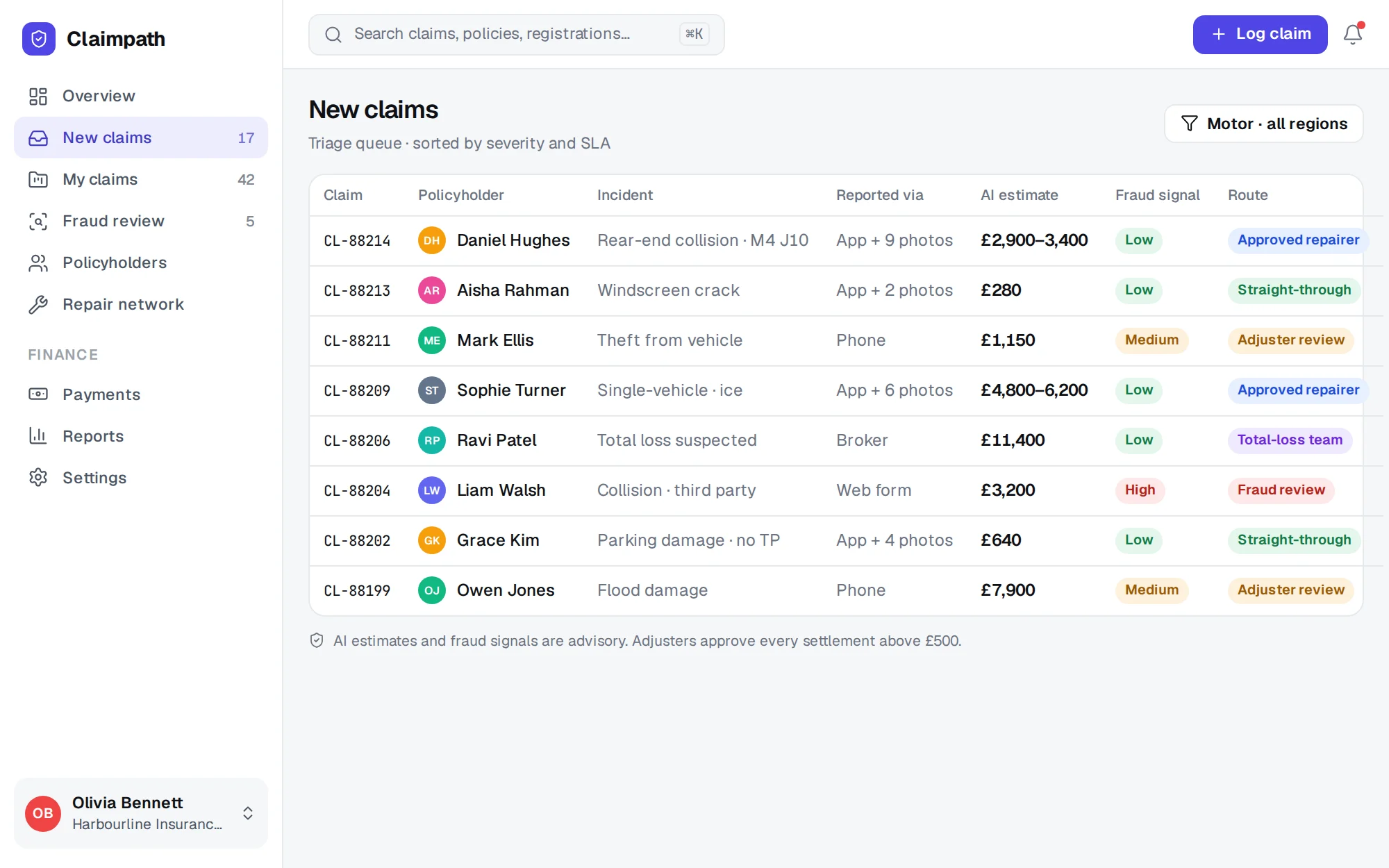Click the High fraud signal badge
This screenshot has height=868, width=1389.
coord(1140,490)
